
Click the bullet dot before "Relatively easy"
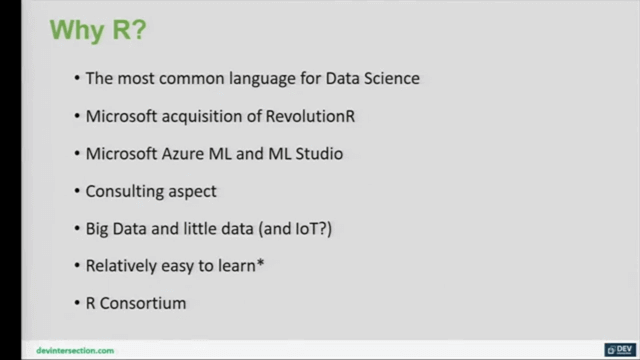pyautogui.click(x=77, y=266)
